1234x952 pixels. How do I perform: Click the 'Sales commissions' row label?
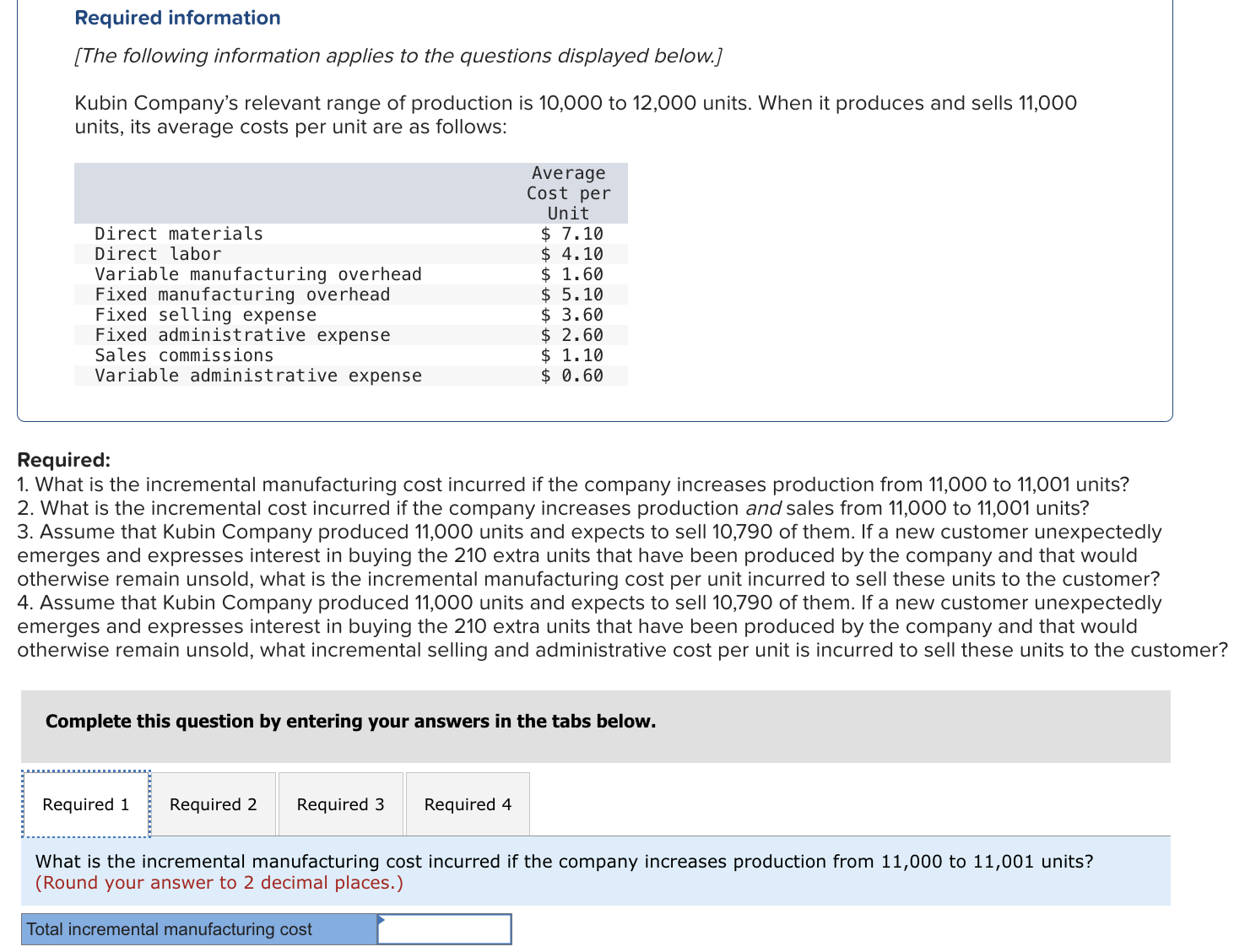click(x=184, y=355)
